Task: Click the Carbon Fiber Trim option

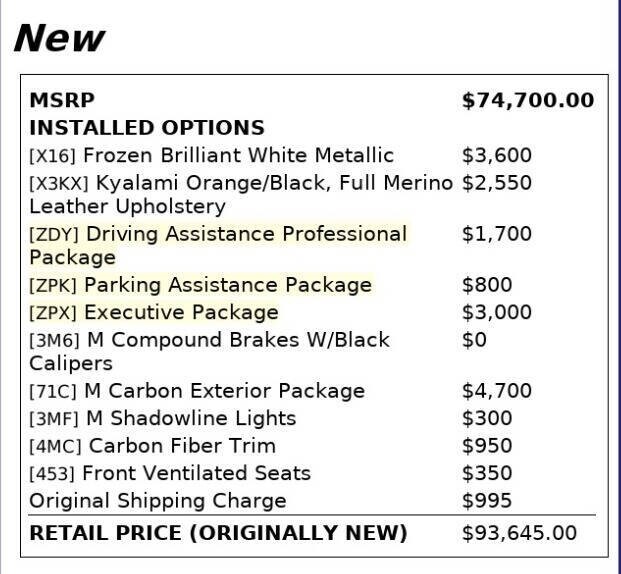Action: pyautogui.click(x=152, y=446)
